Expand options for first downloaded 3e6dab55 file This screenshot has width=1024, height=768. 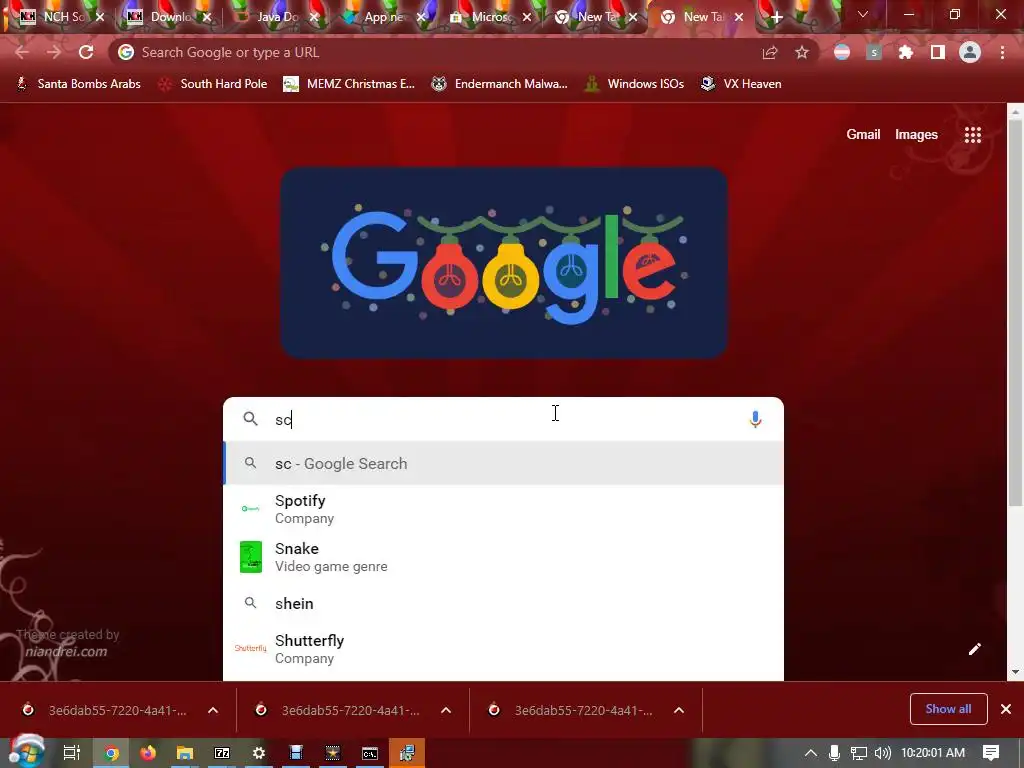coord(213,711)
